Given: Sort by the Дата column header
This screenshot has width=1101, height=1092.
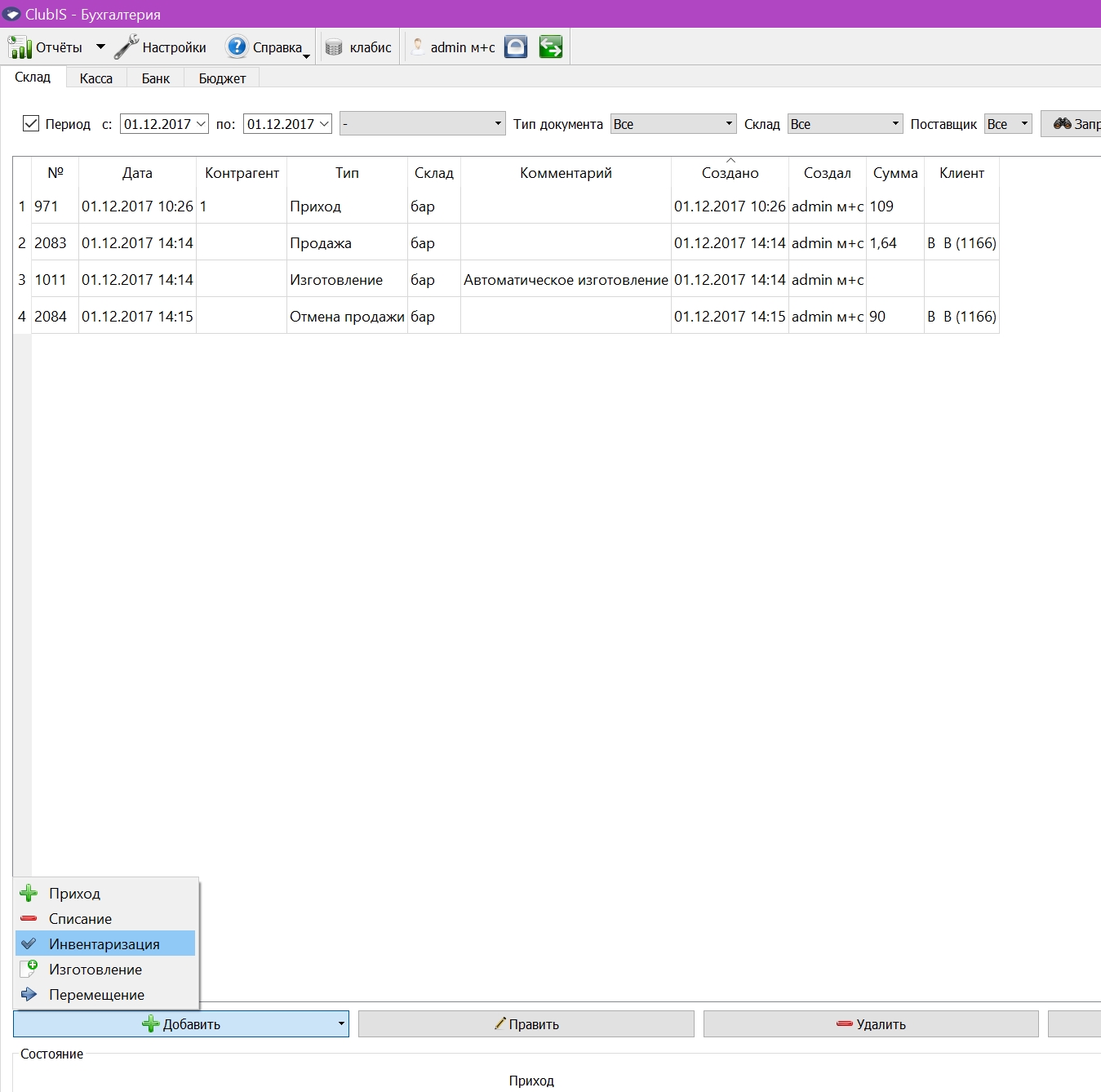Looking at the screenshot, I should [137, 172].
